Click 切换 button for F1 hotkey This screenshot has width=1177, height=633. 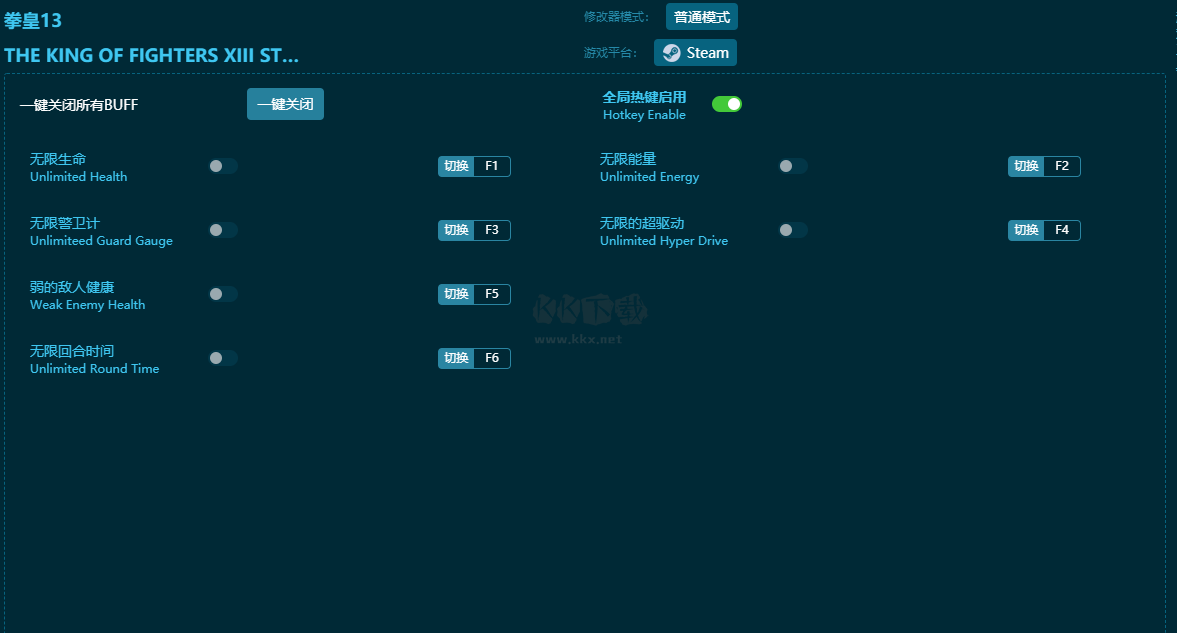[456, 166]
